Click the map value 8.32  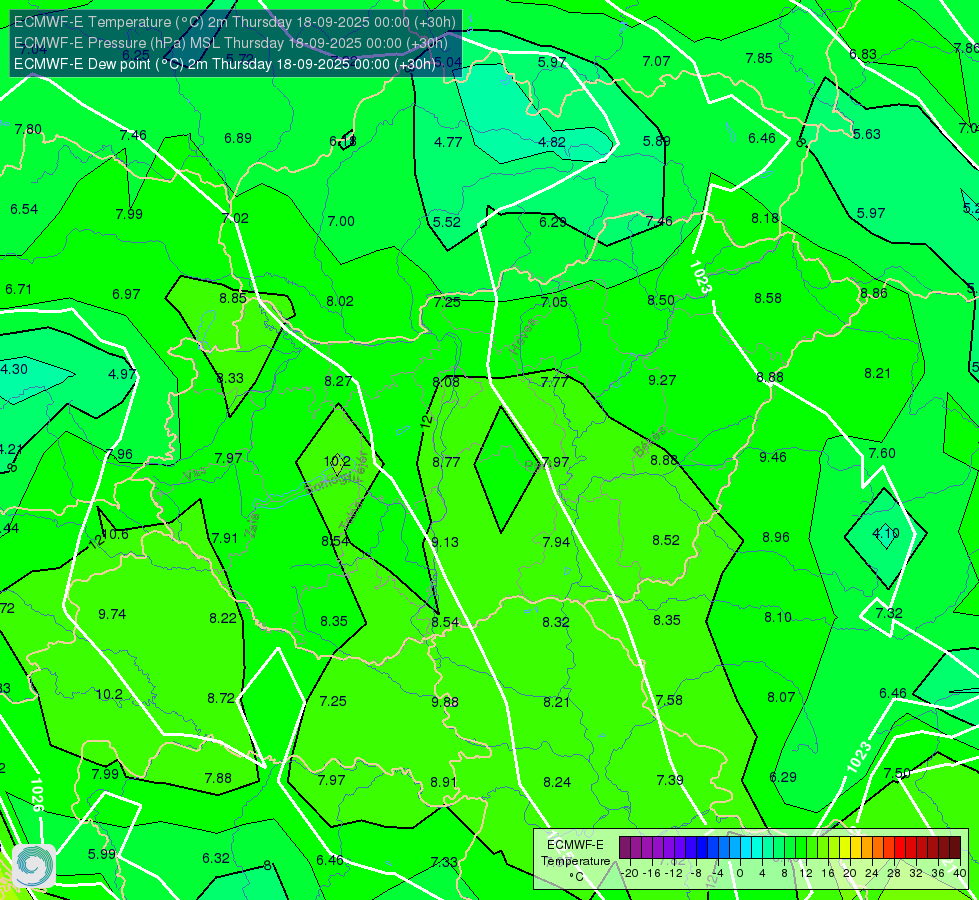tap(555, 623)
